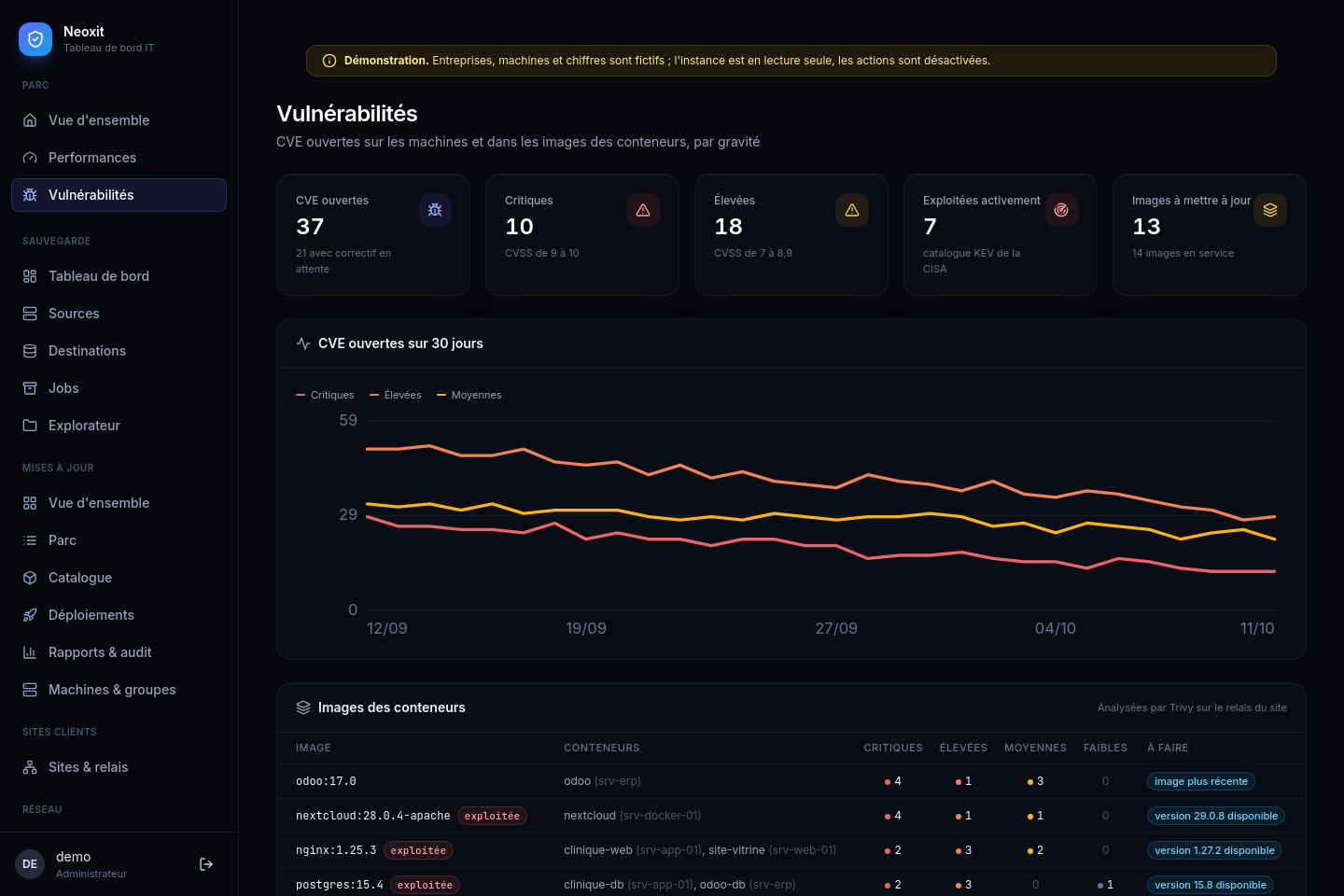Click the Rapports & audit chart icon

[x=30, y=652]
